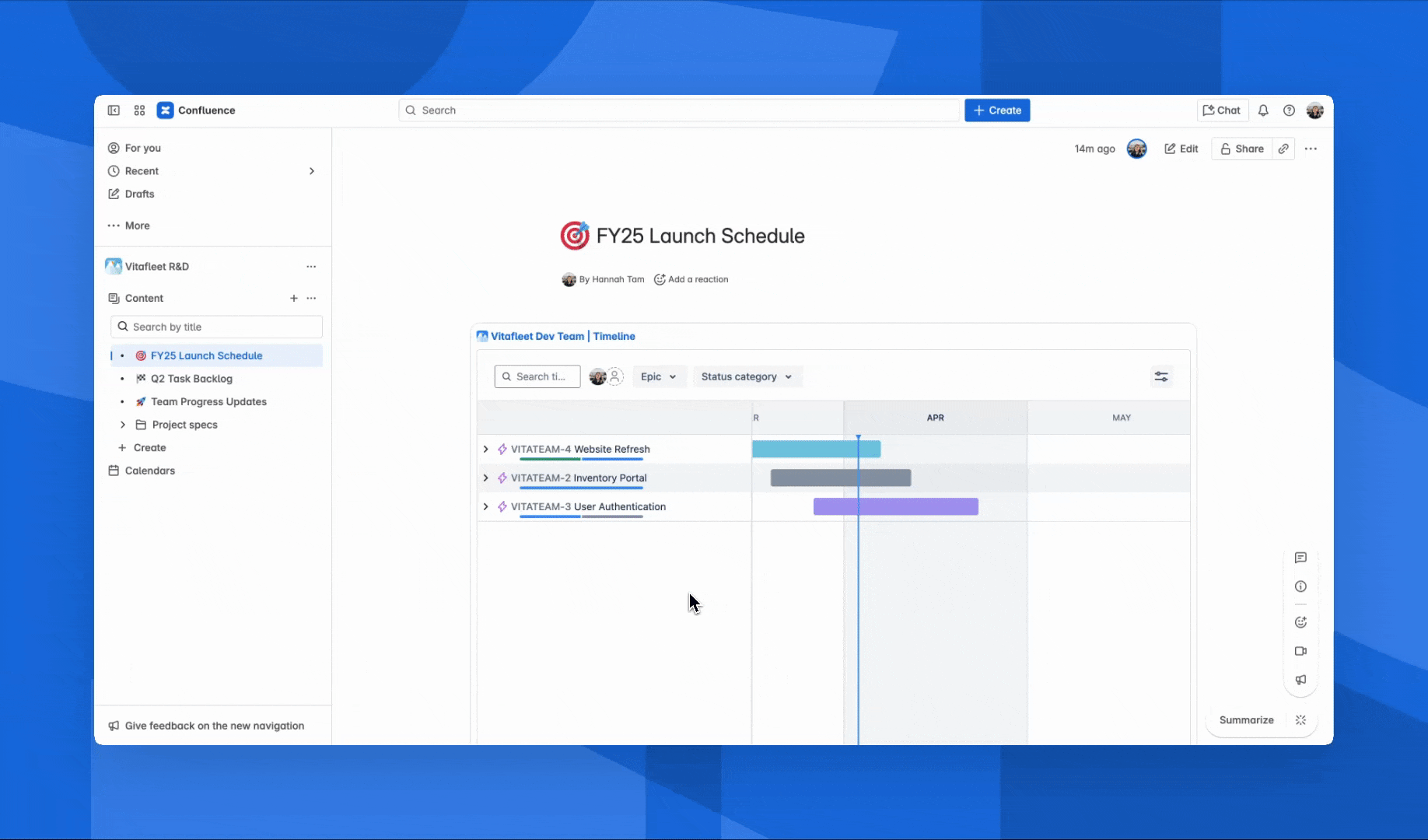
Task: Select the purple User Authentication timeline bar
Action: click(895, 506)
